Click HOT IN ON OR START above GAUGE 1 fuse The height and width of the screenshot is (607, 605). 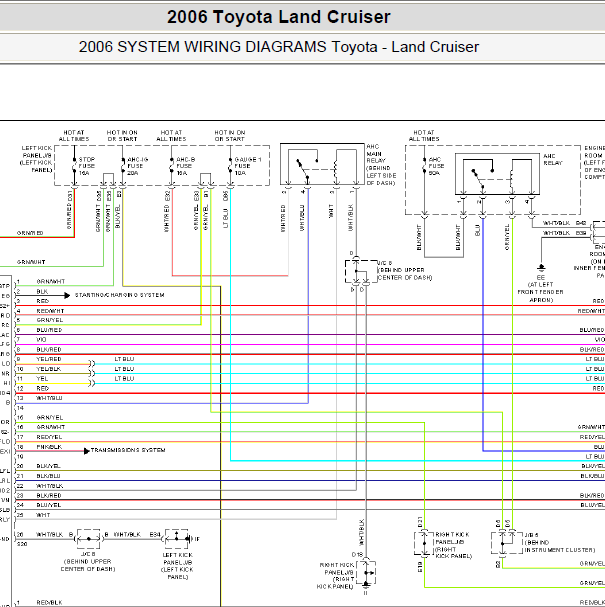click(230, 135)
